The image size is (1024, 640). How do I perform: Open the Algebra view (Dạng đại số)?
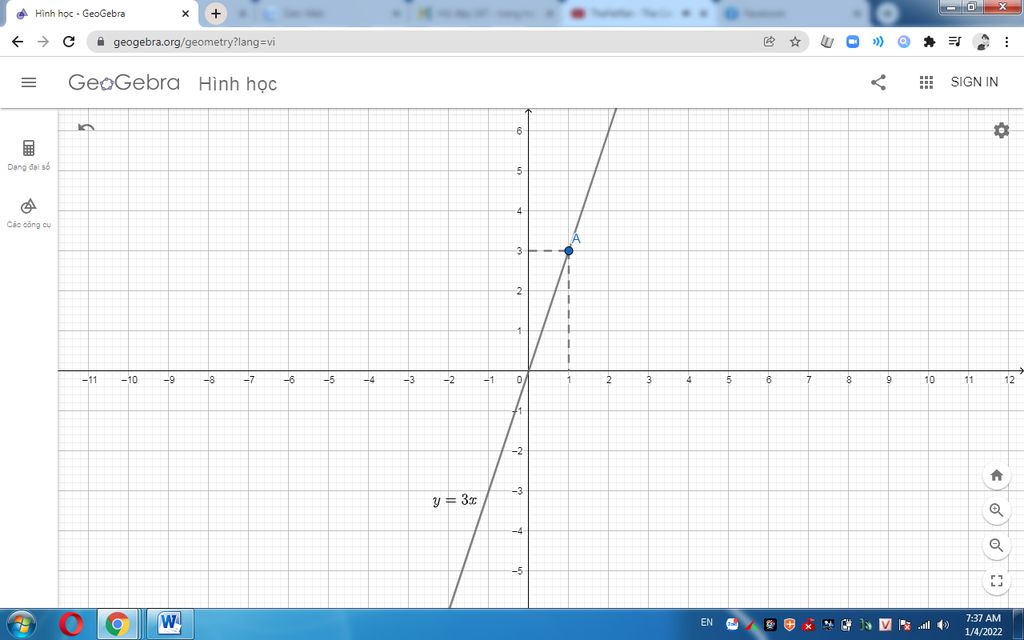(x=29, y=155)
